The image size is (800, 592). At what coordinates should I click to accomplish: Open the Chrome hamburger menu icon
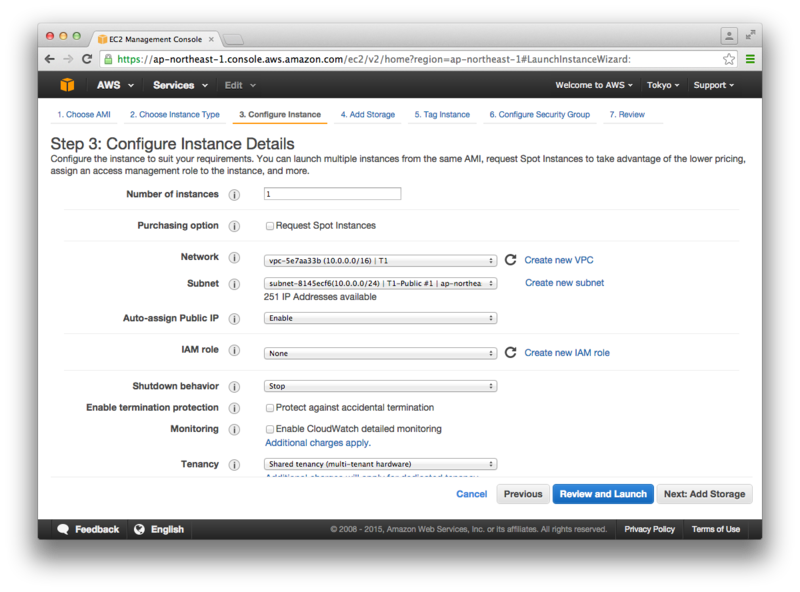(750, 59)
